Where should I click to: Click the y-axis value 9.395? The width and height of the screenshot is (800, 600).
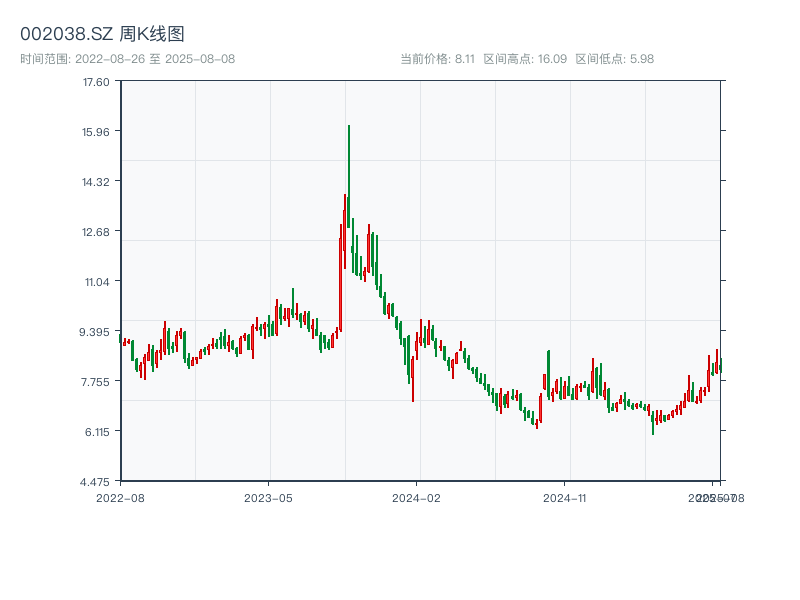click(x=94, y=332)
